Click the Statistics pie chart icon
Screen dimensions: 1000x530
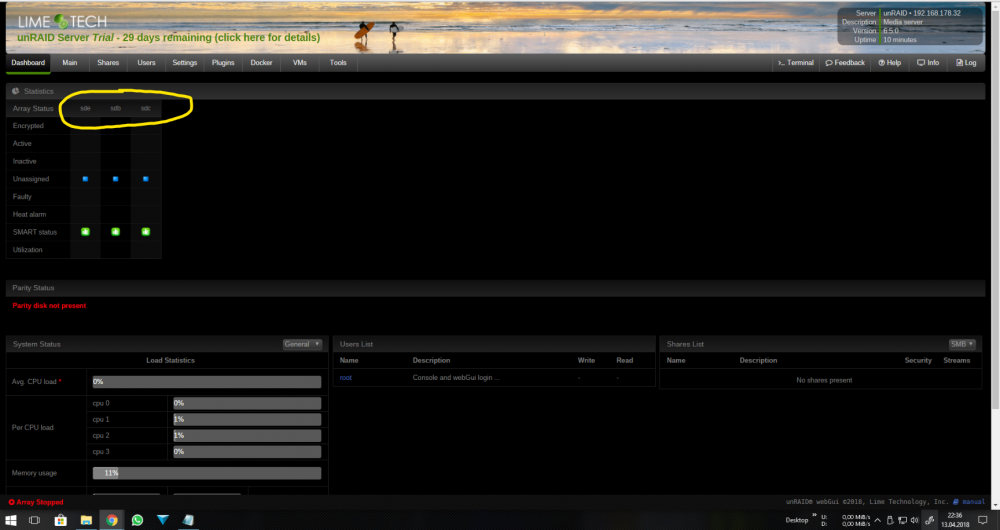pos(15,91)
